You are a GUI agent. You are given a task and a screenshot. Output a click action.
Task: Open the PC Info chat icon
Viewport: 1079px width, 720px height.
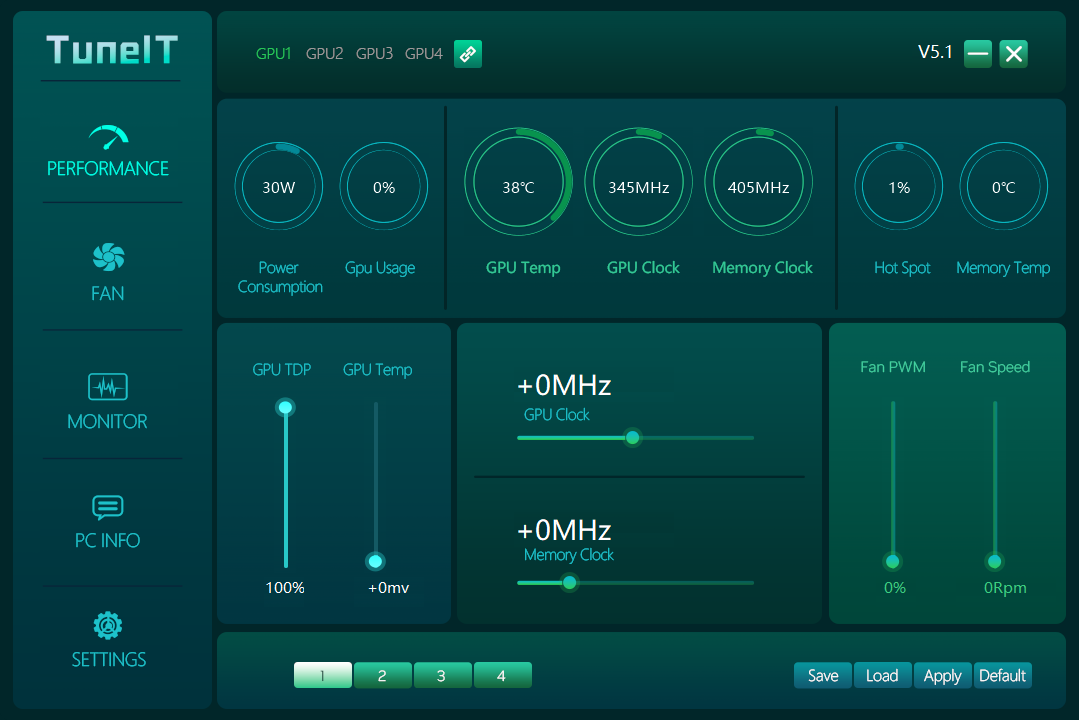pyautogui.click(x=108, y=507)
